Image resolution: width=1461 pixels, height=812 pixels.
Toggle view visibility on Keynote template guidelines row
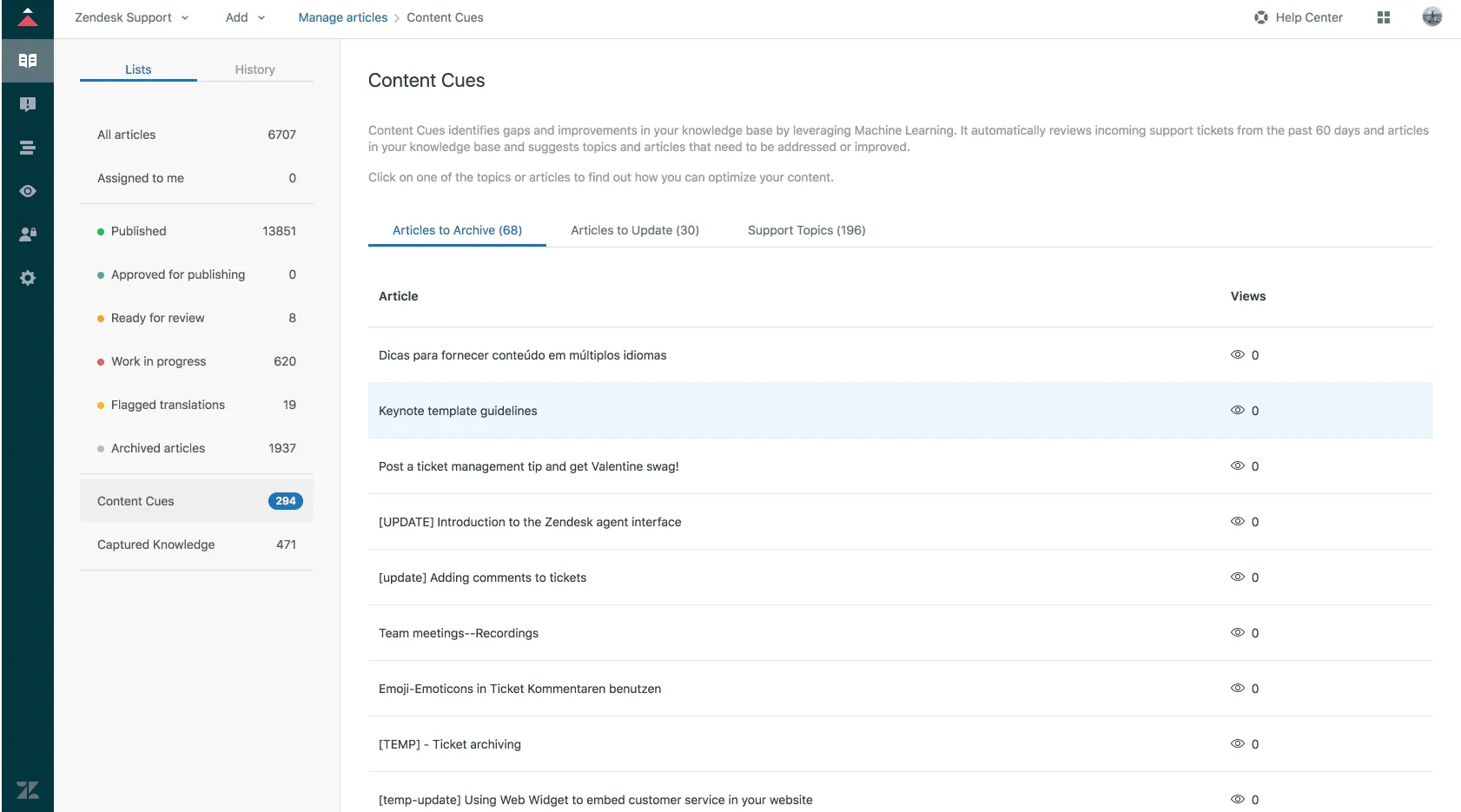click(1238, 410)
